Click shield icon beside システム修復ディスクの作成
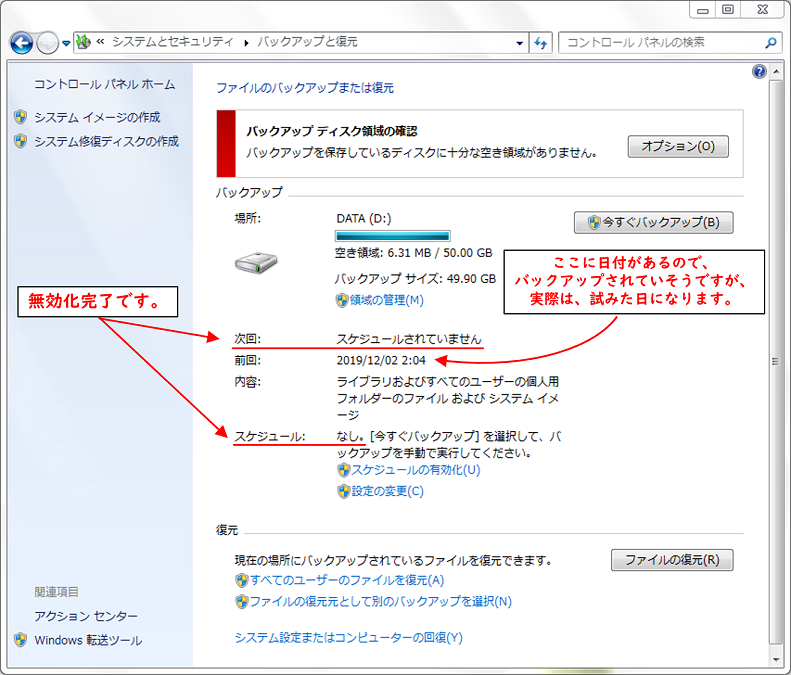Screen dimensions: 791x675 pos(21,141)
